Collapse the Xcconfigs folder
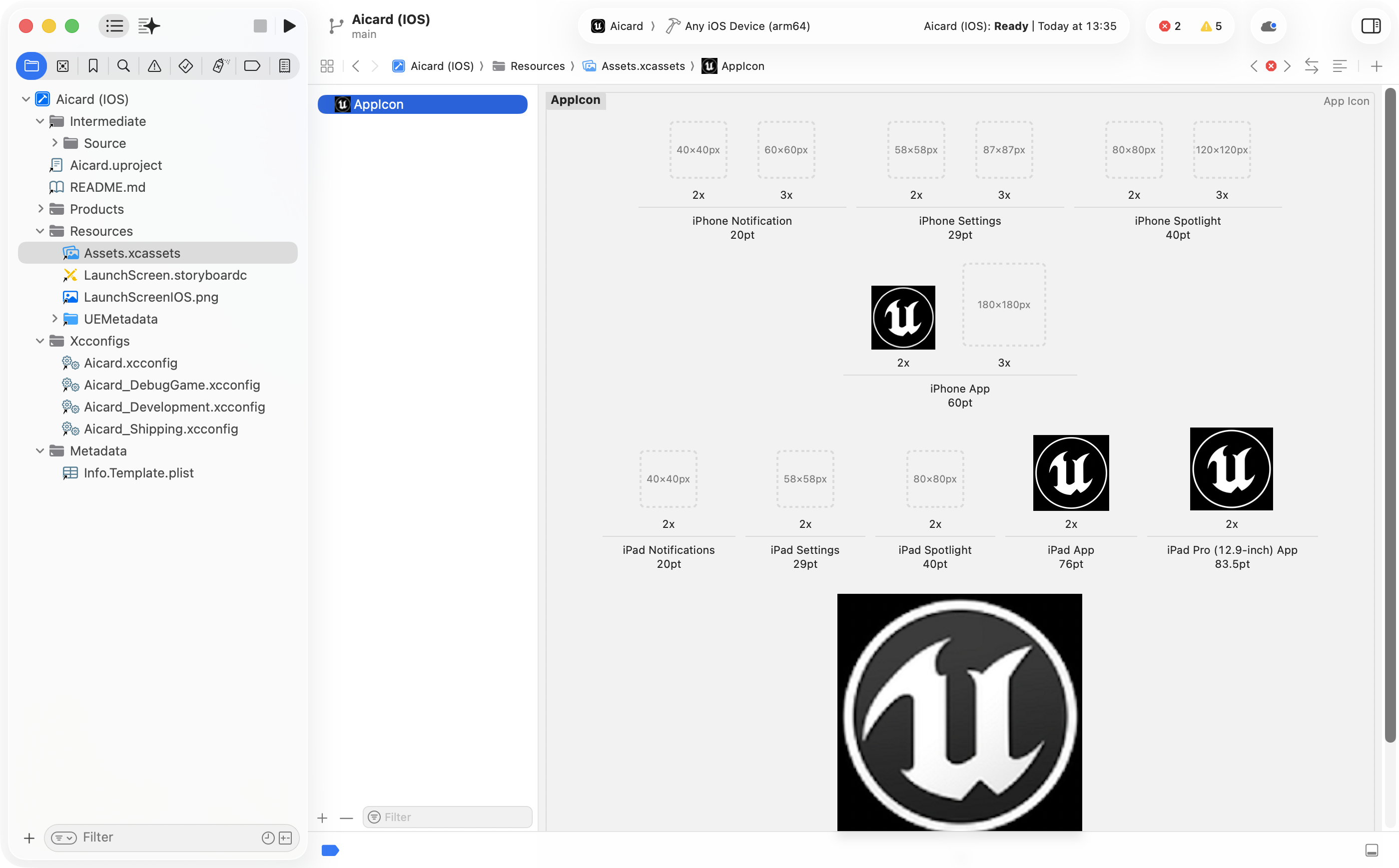 40,341
